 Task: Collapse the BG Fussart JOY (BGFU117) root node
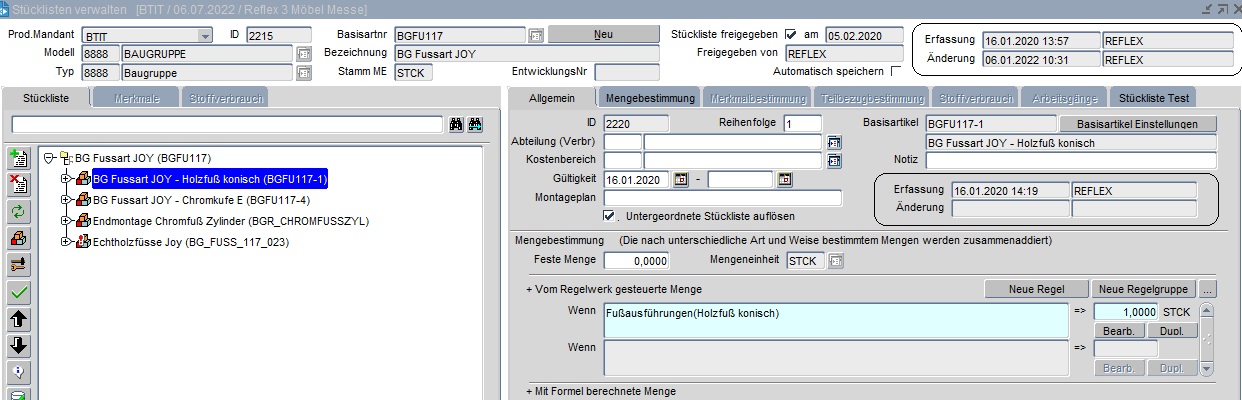(x=49, y=157)
